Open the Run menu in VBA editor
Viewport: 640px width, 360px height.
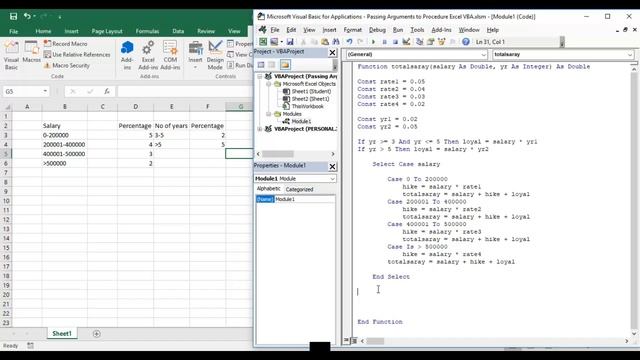(x=398, y=30)
